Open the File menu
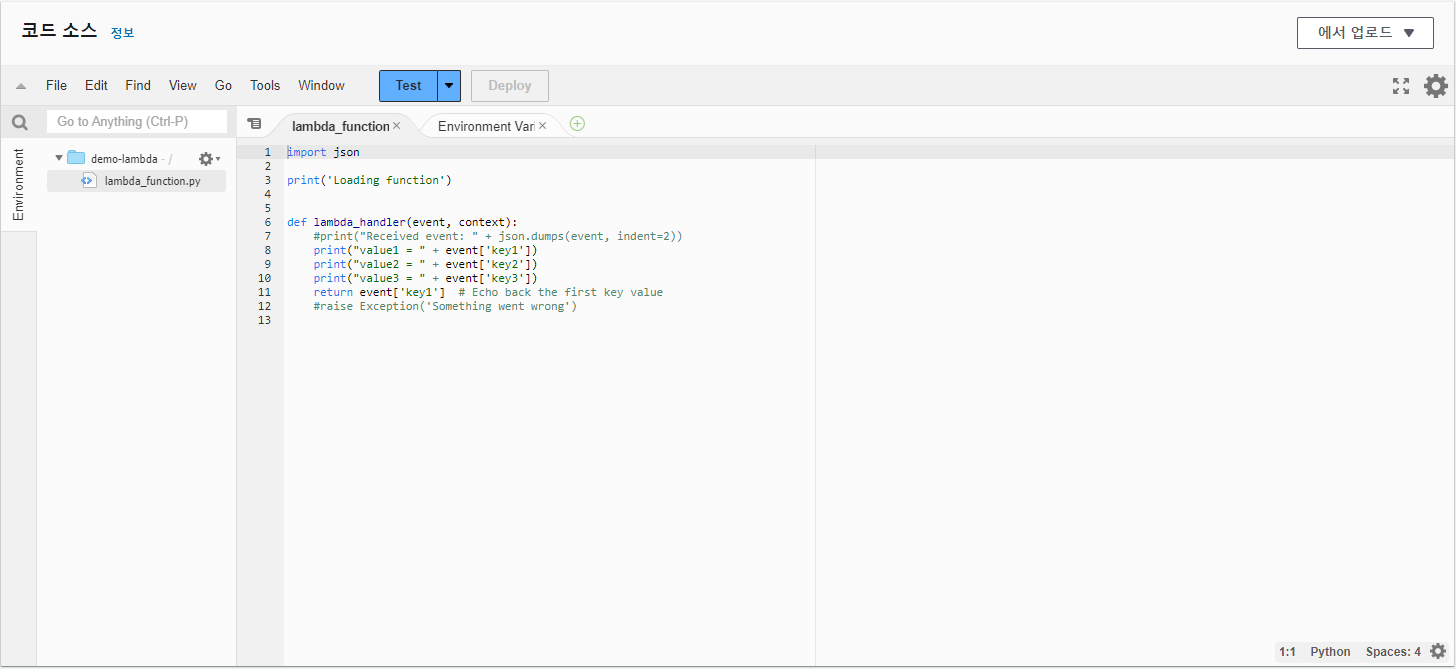 coord(57,86)
